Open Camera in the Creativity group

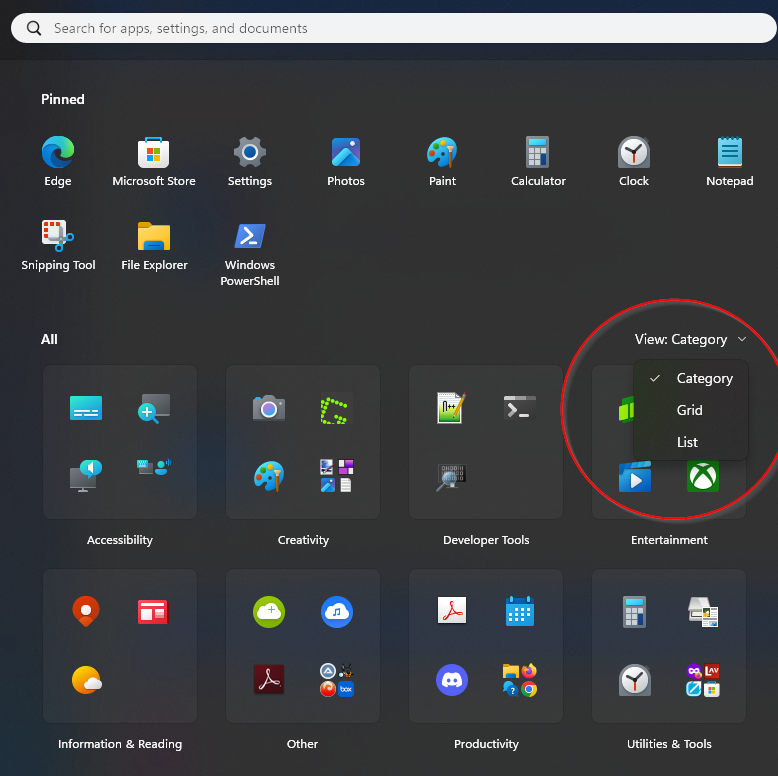click(269, 408)
